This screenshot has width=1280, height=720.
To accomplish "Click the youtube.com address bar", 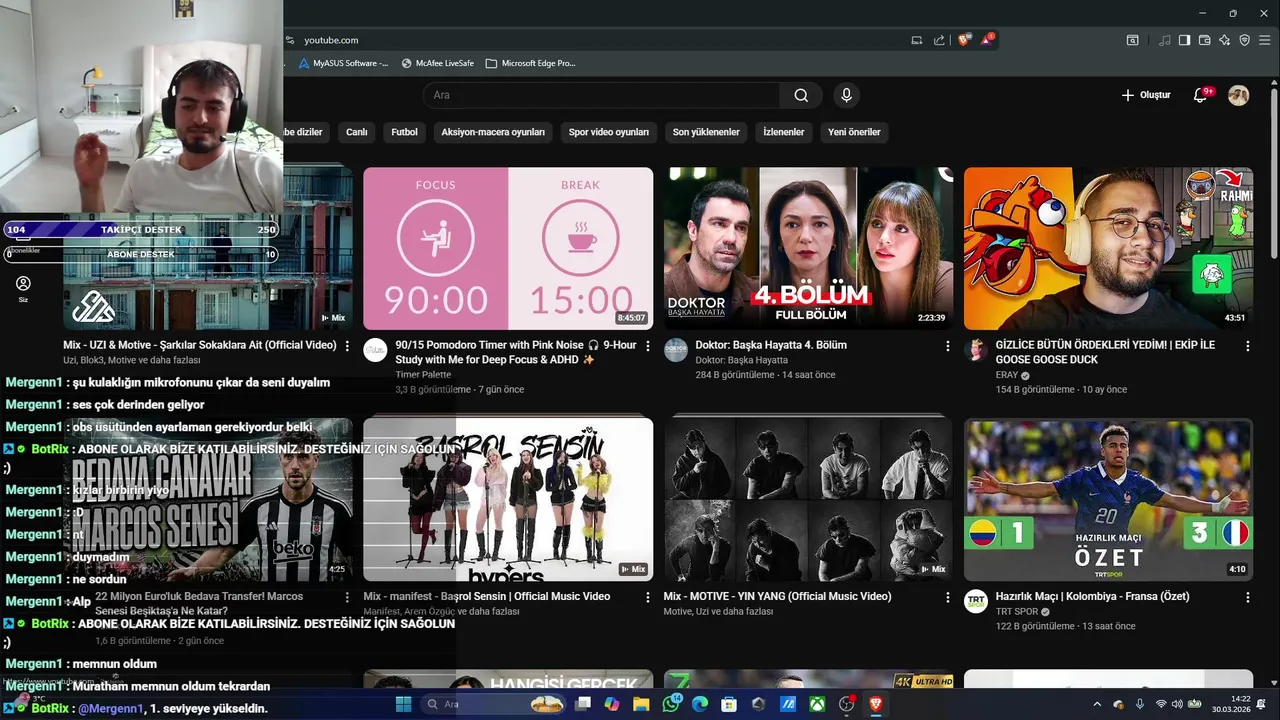I will pyautogui.click(x=331, y=40).
